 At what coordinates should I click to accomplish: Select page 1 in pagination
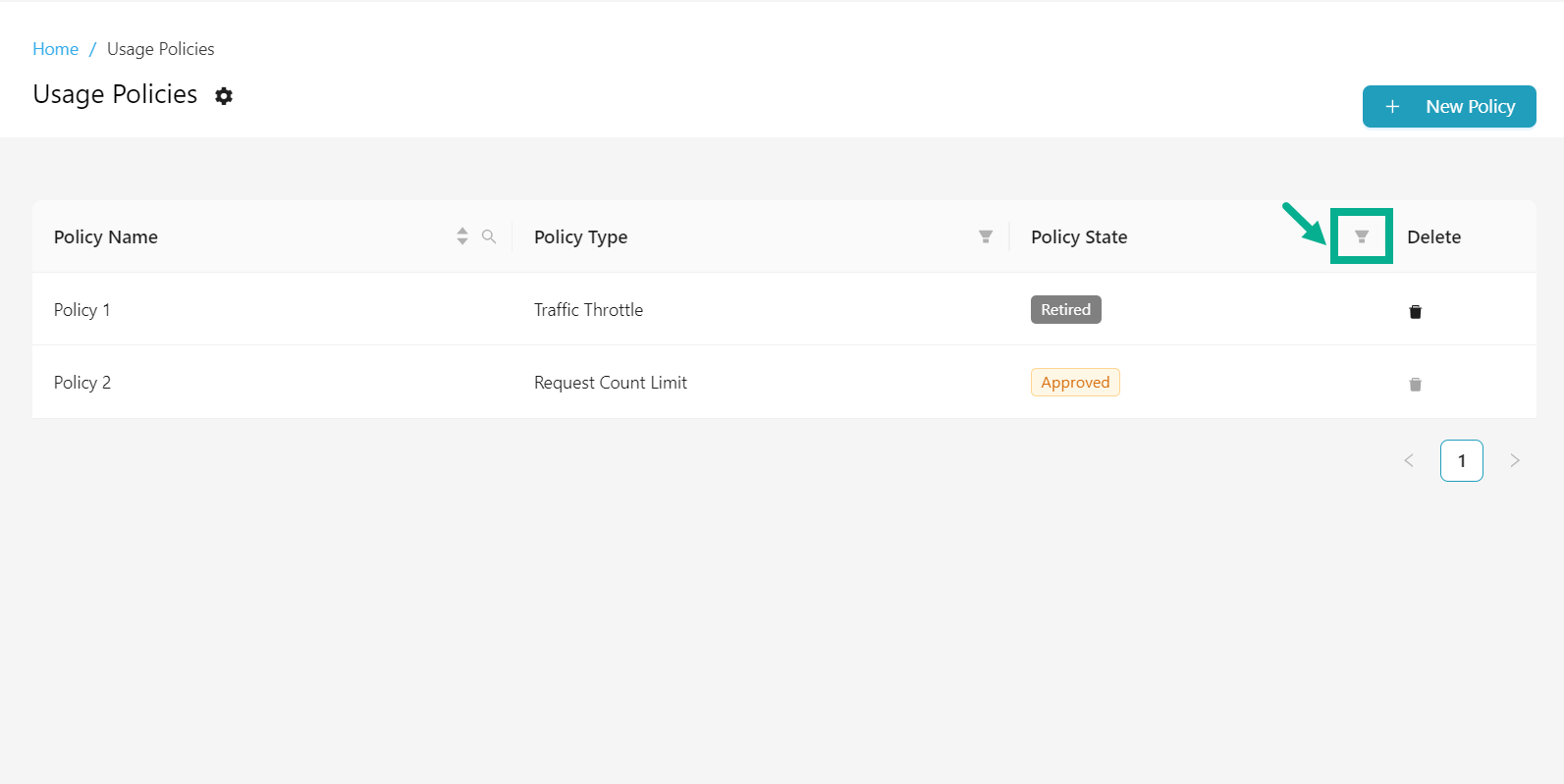click(1461, 461)
